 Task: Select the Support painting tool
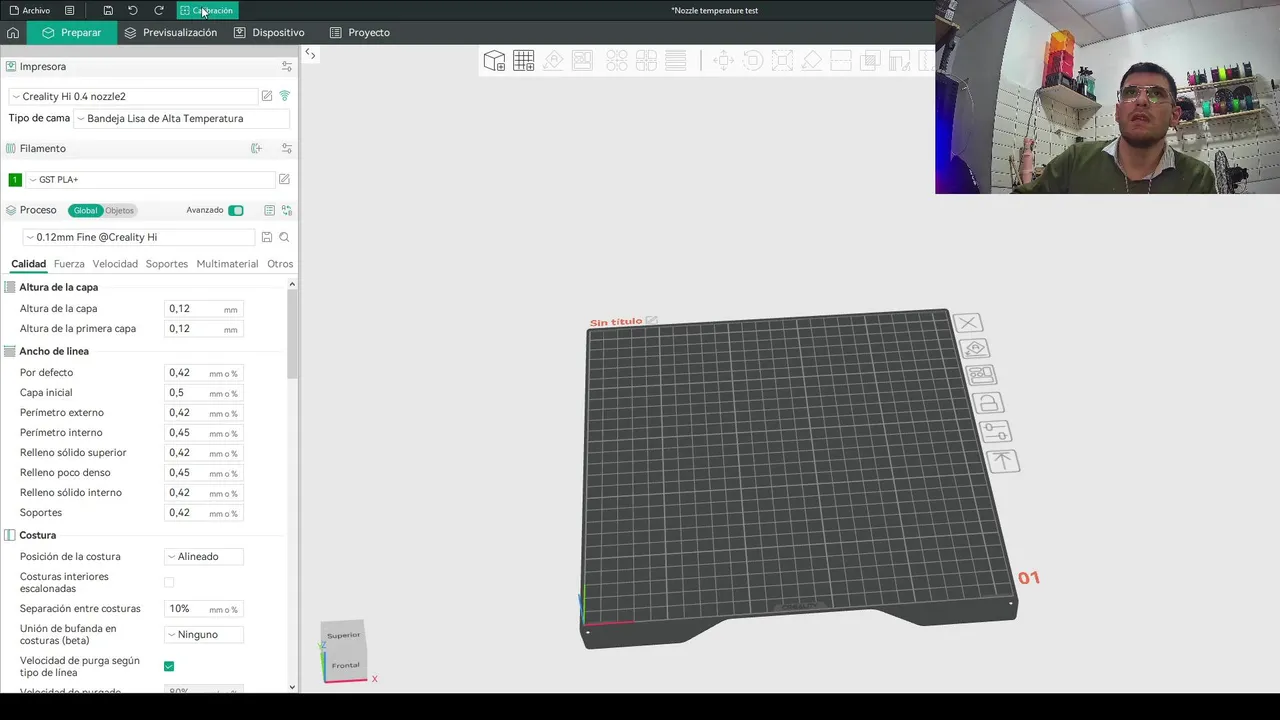click(899, 61)
